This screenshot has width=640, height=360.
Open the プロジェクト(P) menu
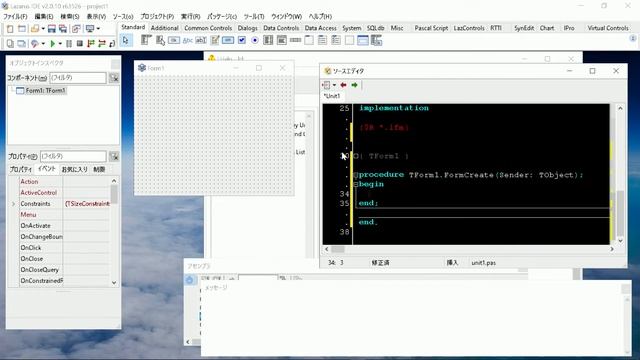157,16
